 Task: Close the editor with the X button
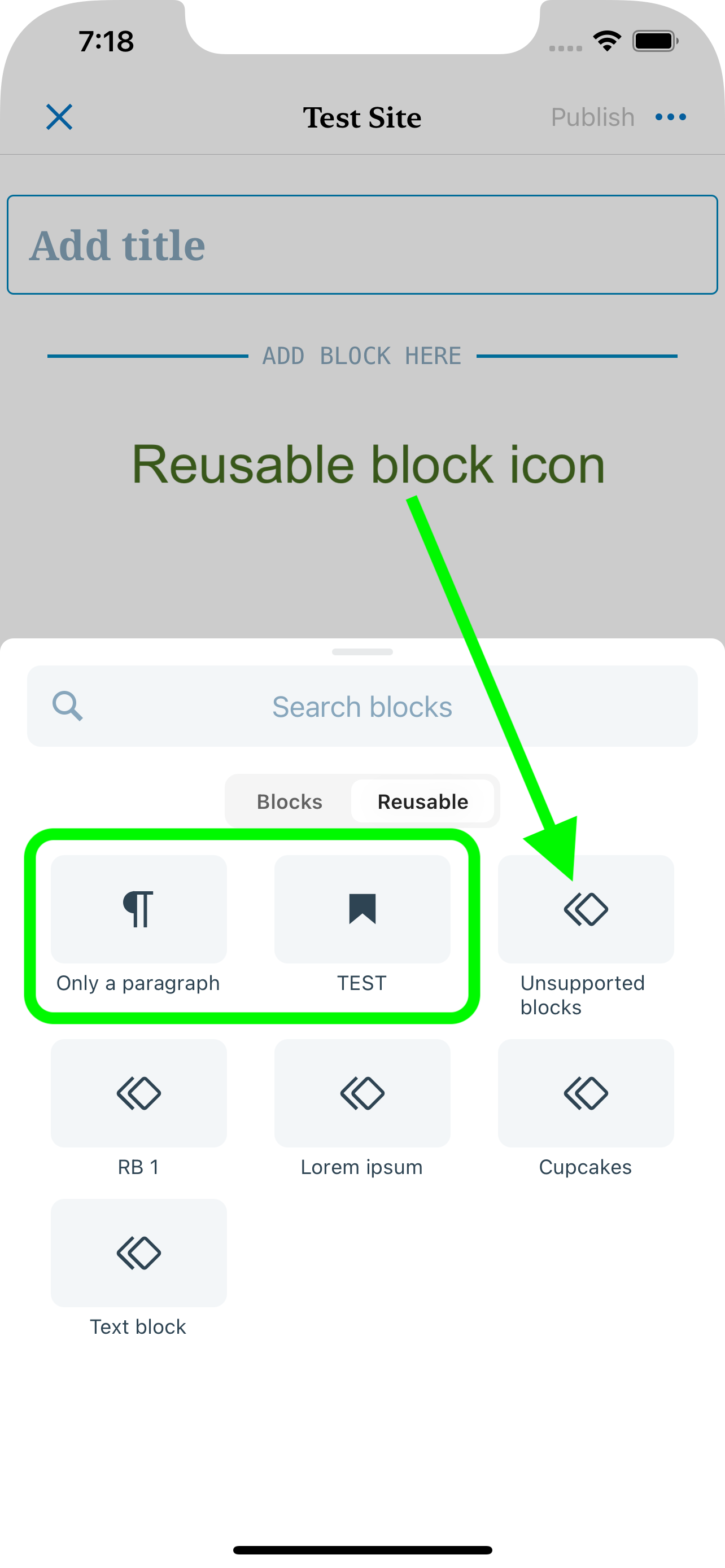[59, 116]
